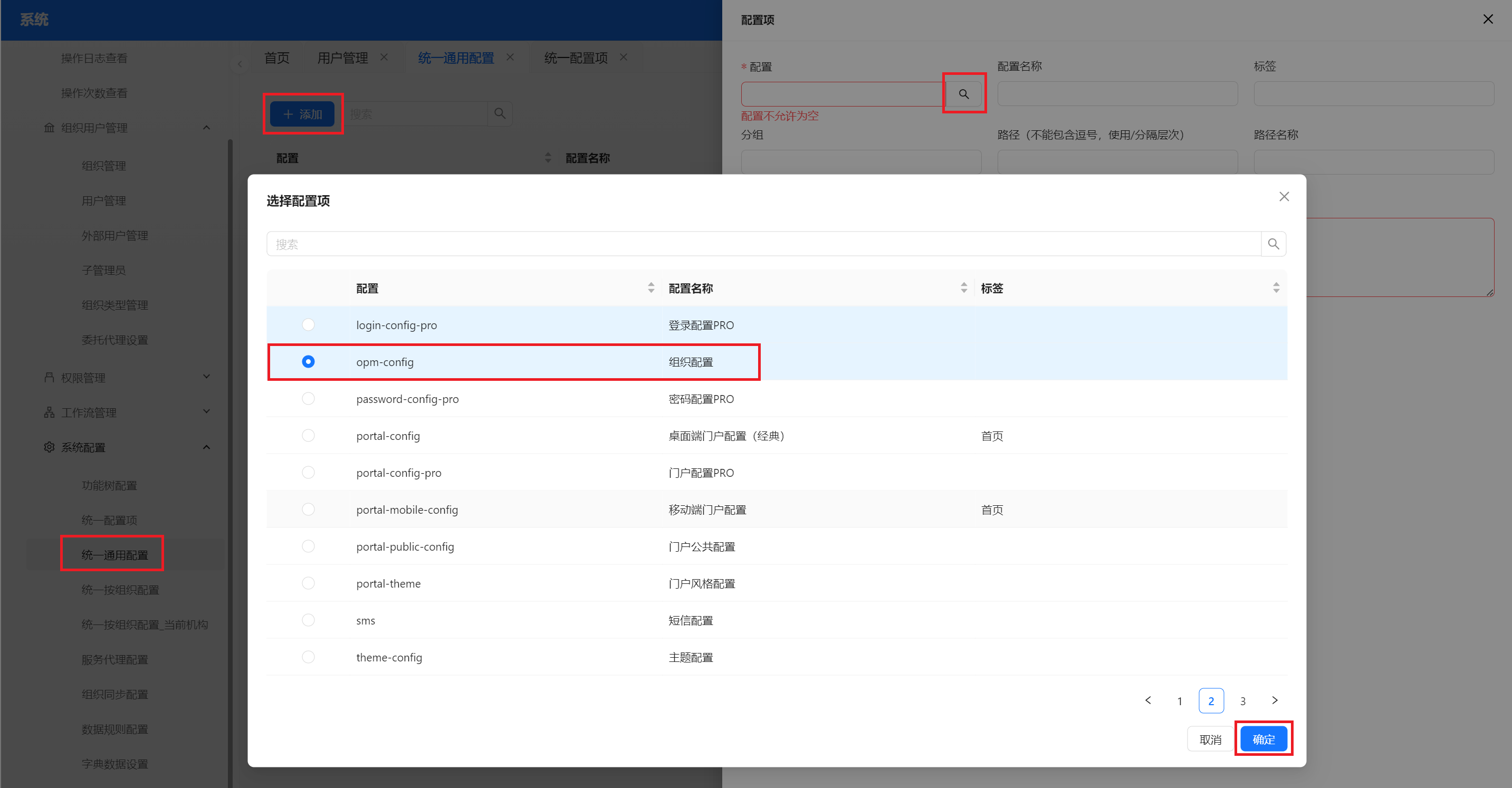Click 首页 tag in portal-mobile-config row

992,510
